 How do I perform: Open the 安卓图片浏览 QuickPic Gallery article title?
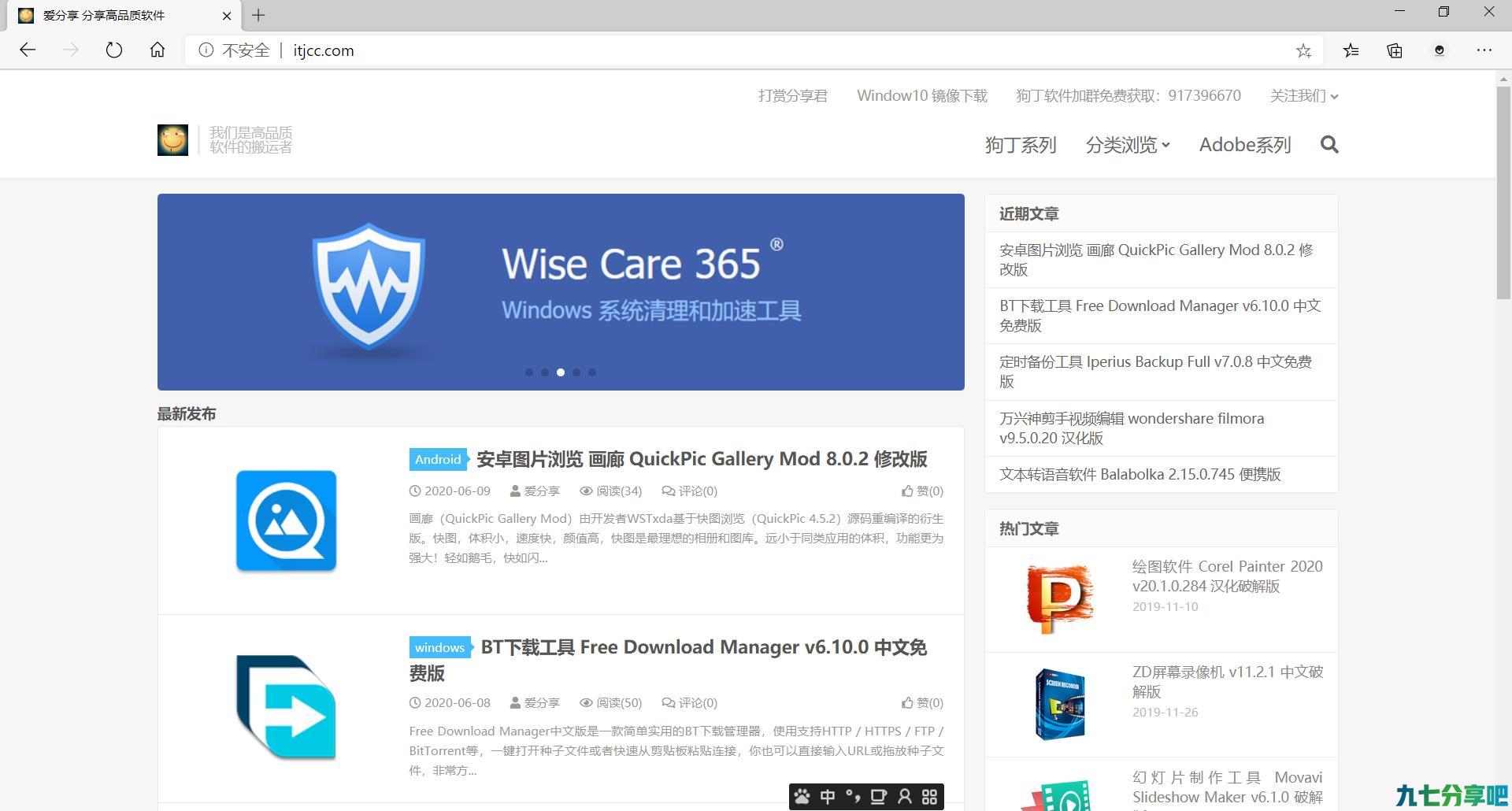pos(702,459)
